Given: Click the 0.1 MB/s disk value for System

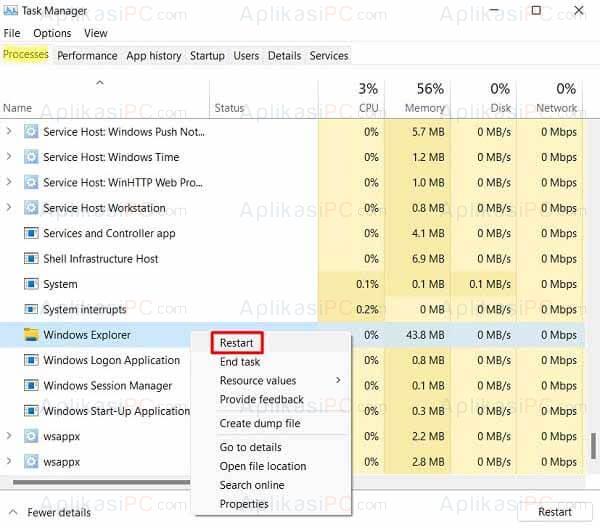Looking at the screenshot, I should (490, 284).
